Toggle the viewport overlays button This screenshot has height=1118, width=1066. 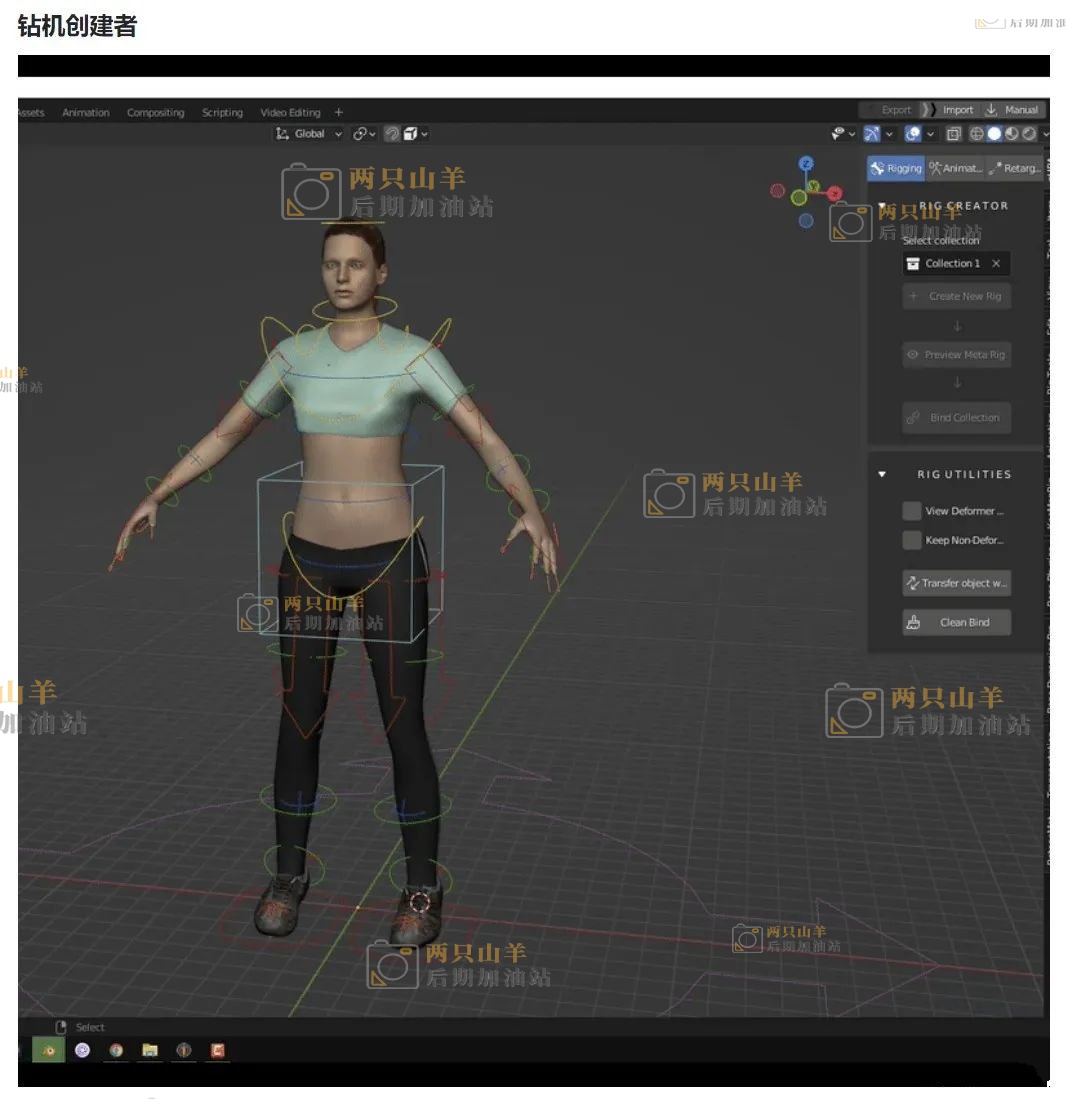913,134
